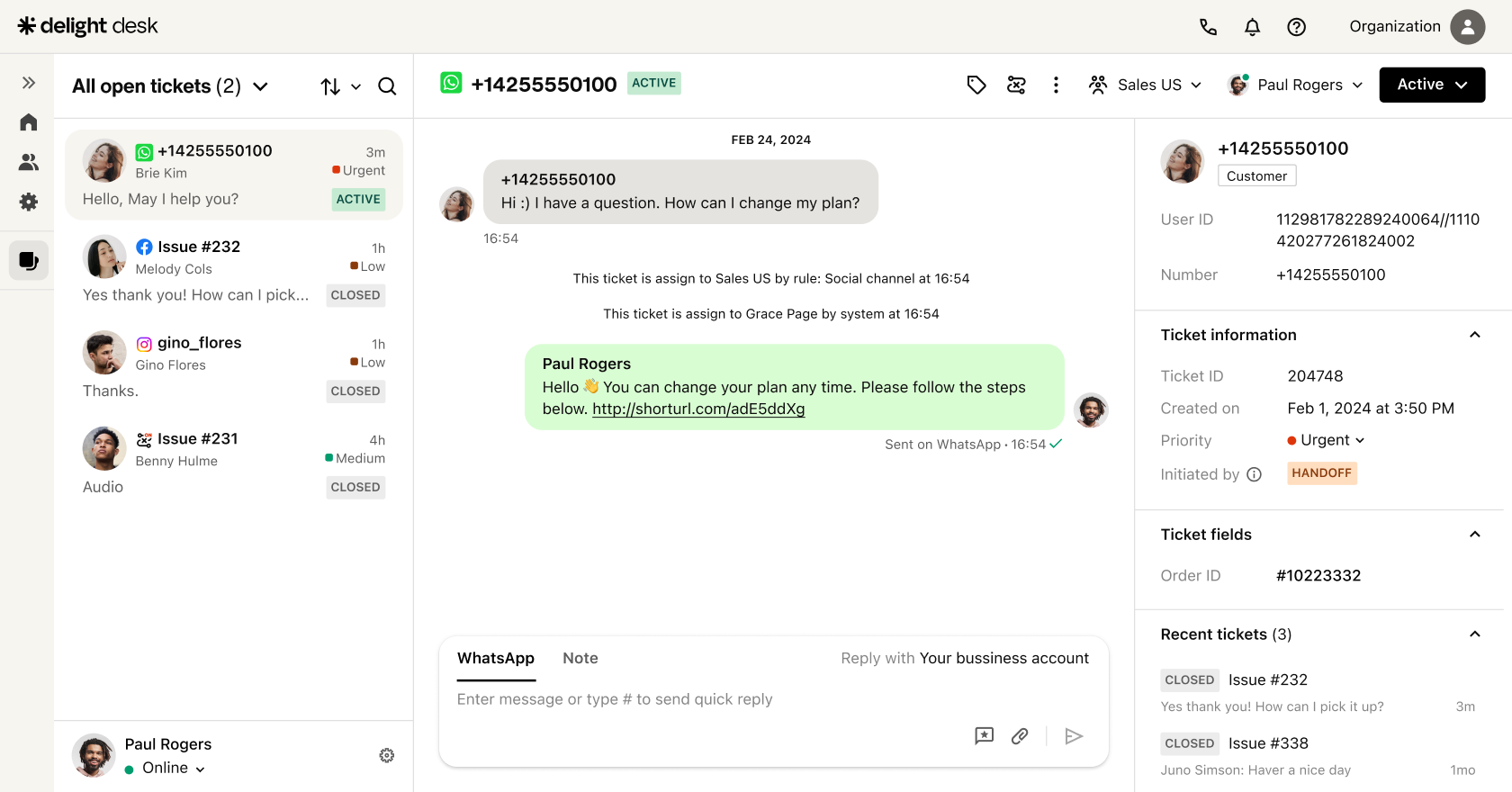Screen dimensions: 1512x792
Task: Select the +14255550100 Brie Kim ticket
Action: tap(234, 175)
